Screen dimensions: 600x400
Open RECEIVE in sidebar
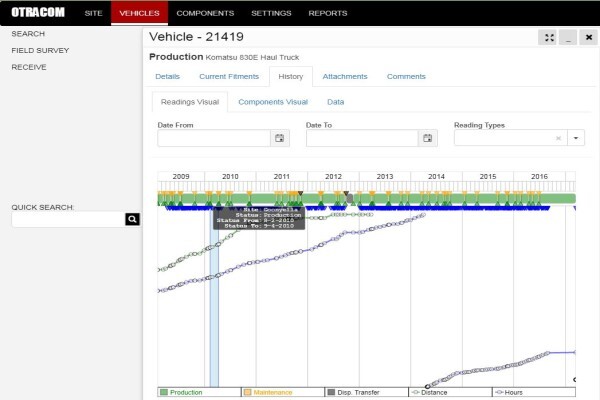[29, 67]
